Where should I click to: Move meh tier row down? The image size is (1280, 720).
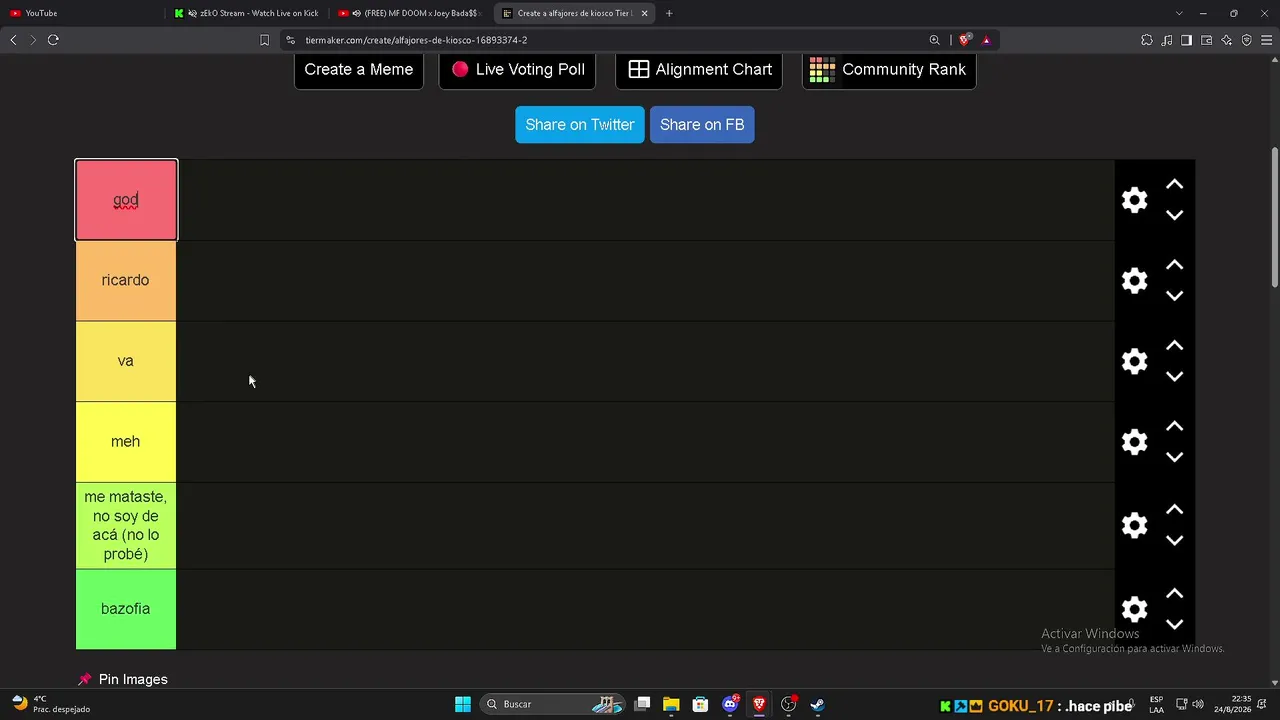1175,457
